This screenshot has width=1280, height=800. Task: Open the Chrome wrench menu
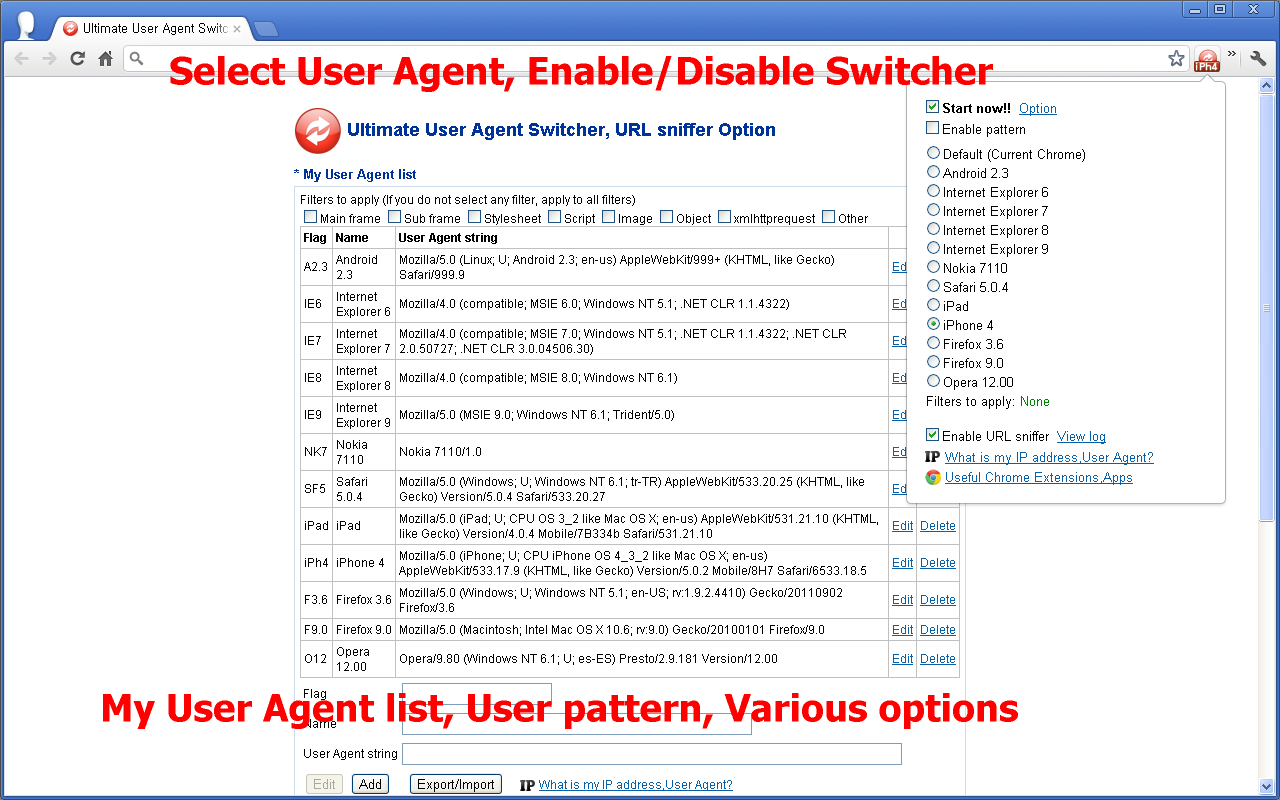click(x=1257, y=59)
